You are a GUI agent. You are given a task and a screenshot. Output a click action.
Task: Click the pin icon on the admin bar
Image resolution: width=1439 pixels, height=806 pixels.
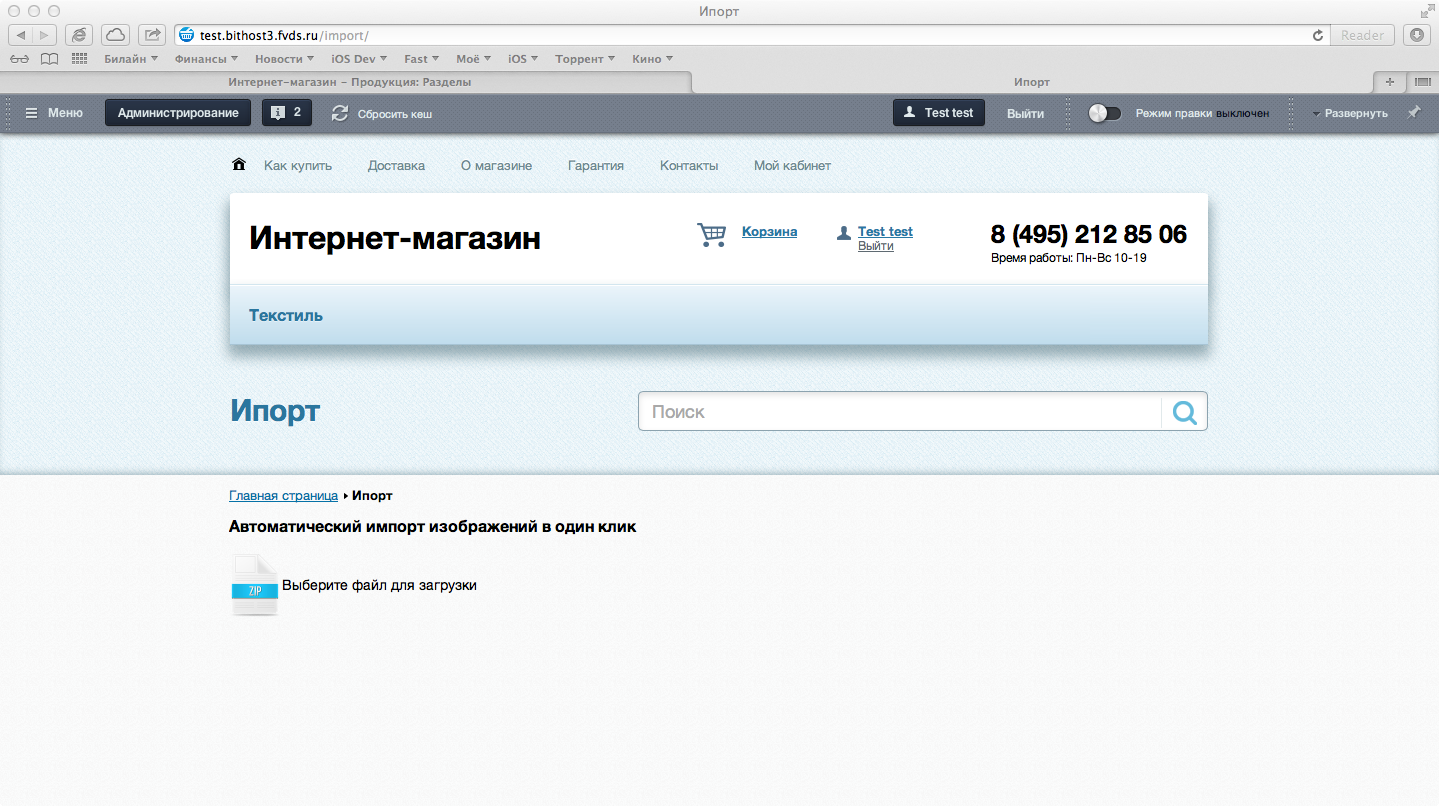coord(1414,113)
